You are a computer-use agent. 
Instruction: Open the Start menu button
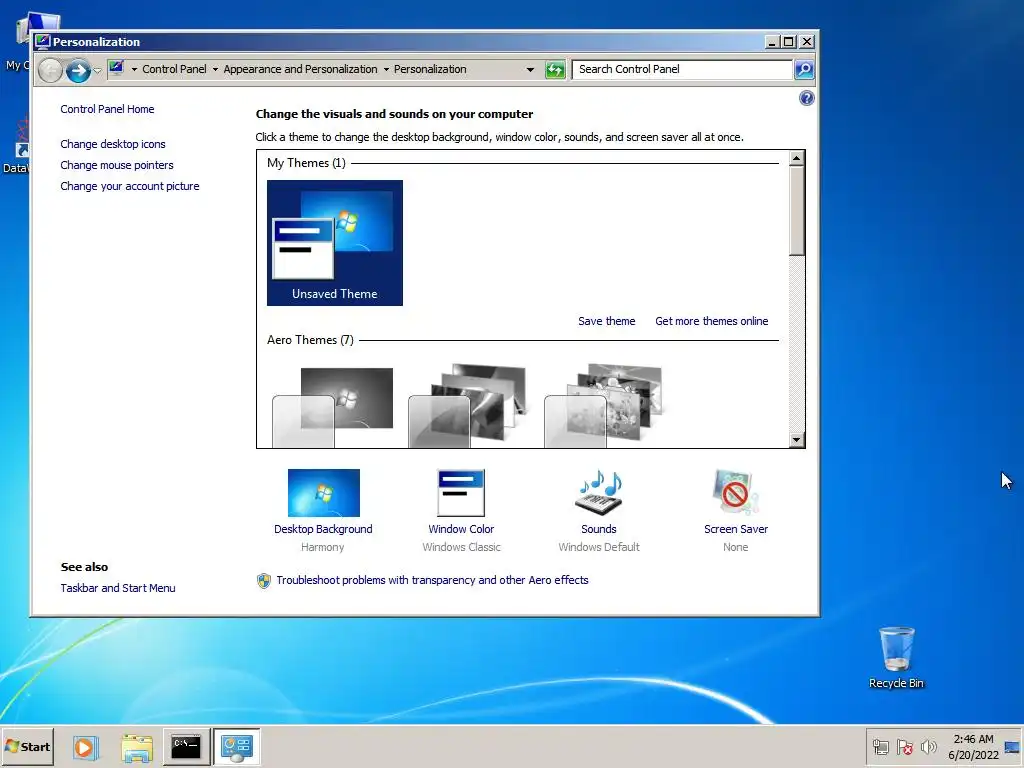tap(27, 746)
